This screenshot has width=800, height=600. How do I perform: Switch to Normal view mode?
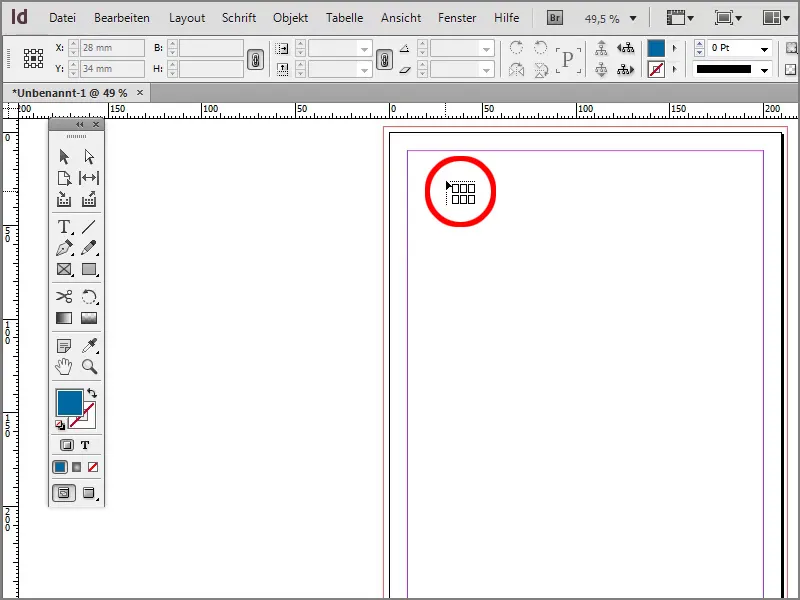[x=63, y=493]
